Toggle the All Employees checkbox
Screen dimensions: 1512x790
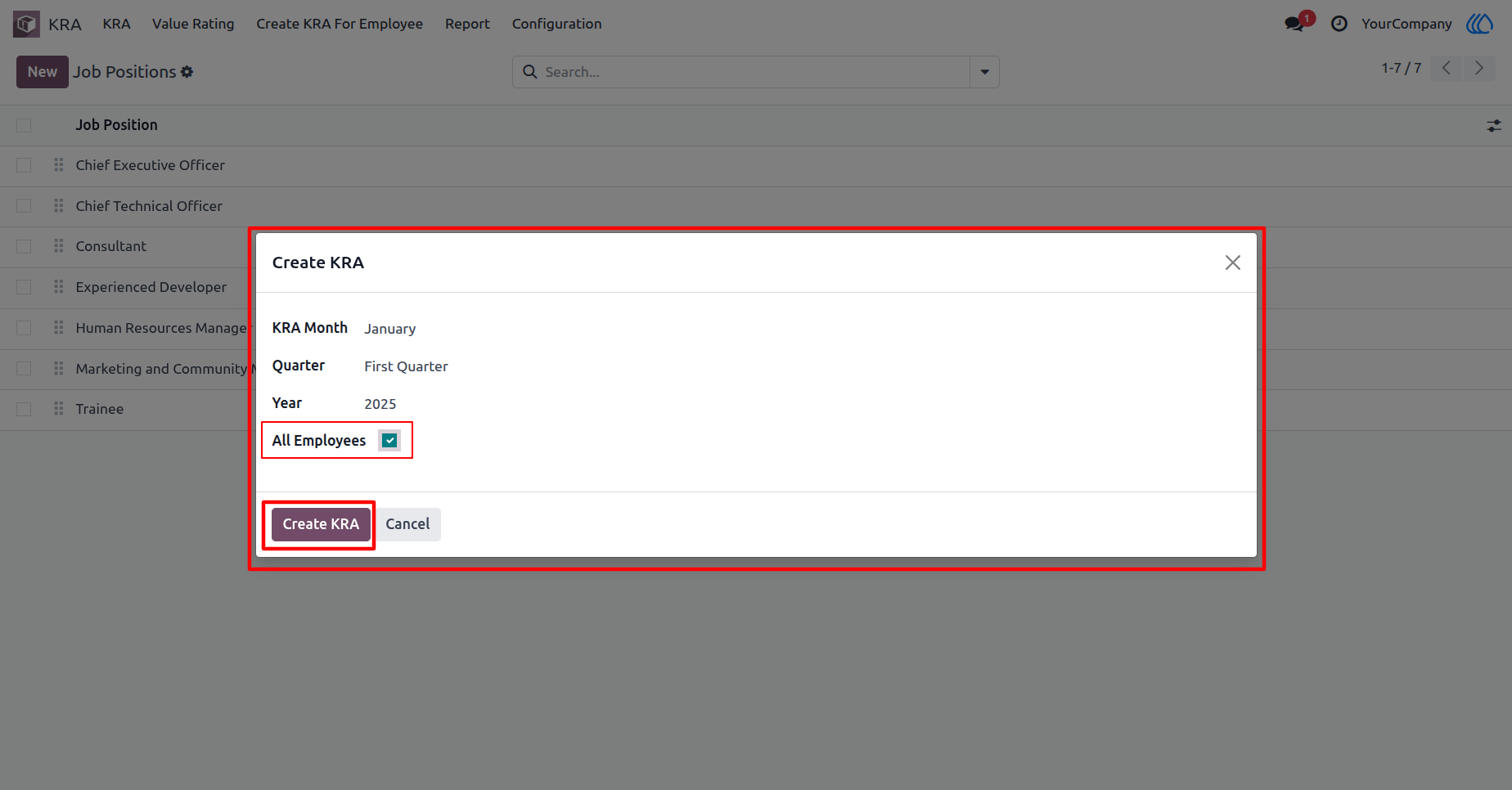(x=390, y=441)
